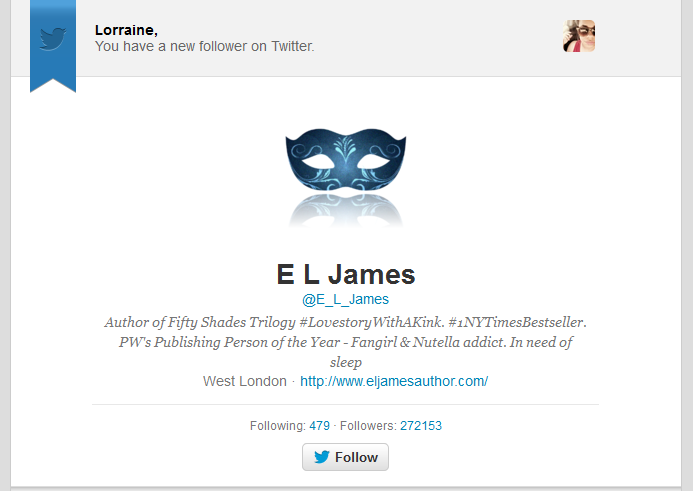This screenshot has height=491, width=693.
Task: View the 272153 followers count
Action: coord(421,426)
